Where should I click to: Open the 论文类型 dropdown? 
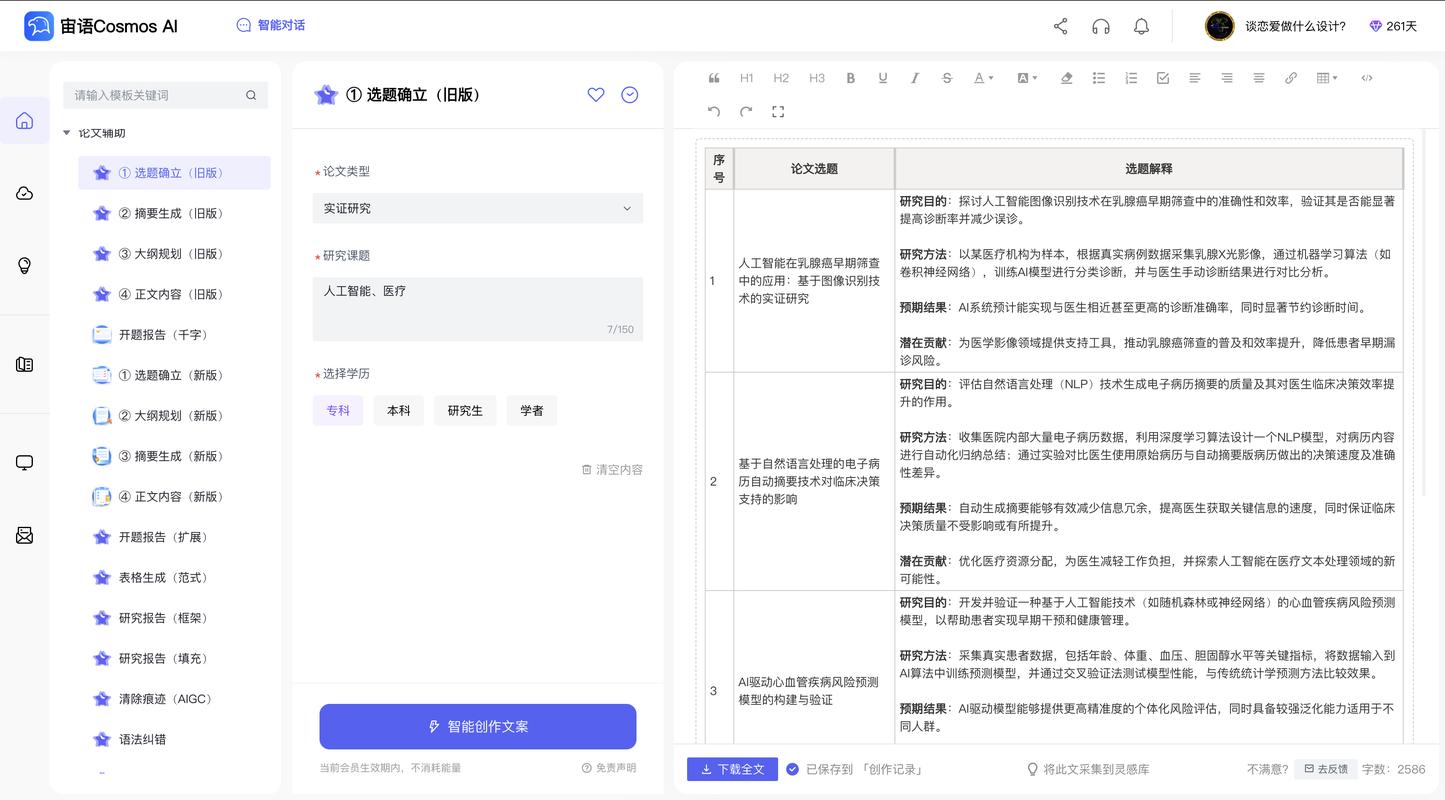pyautogui.click(x=478, y=208)
